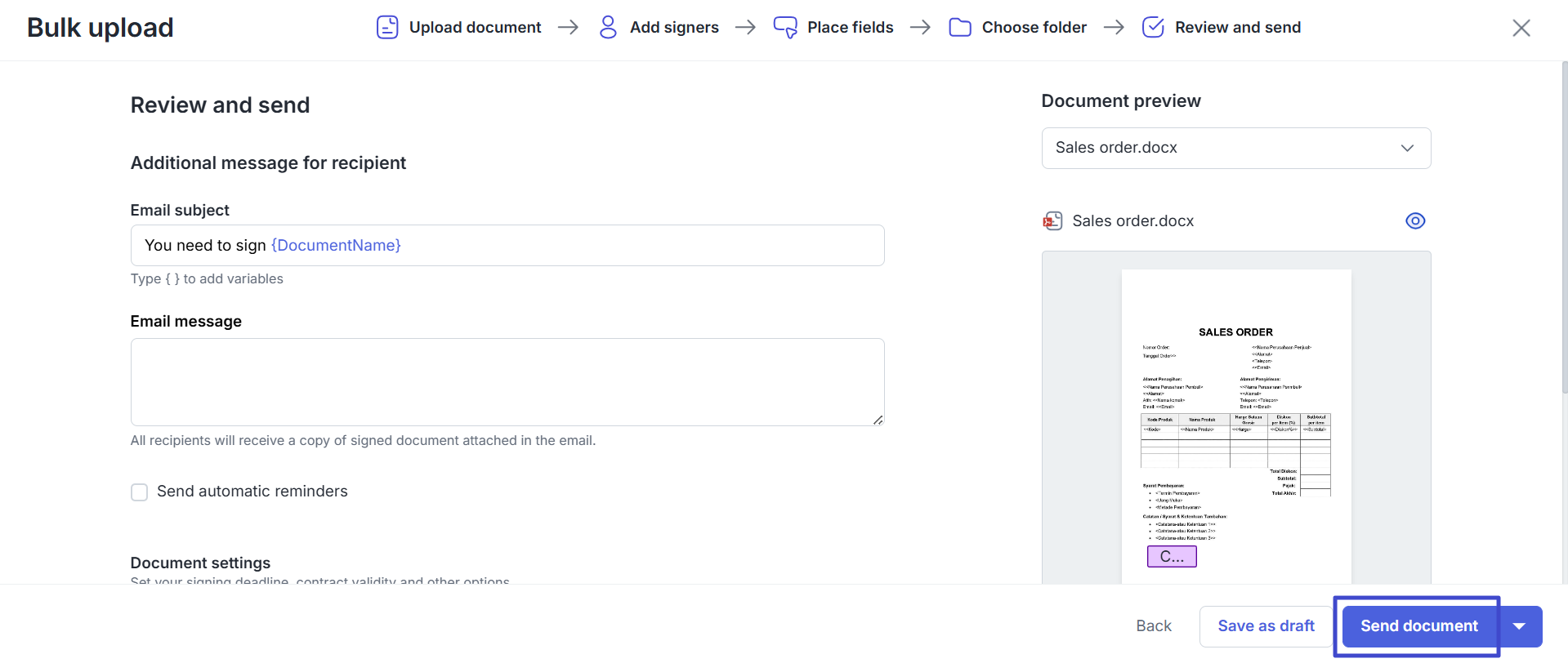The height and width of the screenshot is (663, 1568).
Task: Jump to the Choose folder step
Action: point(1034,27)
